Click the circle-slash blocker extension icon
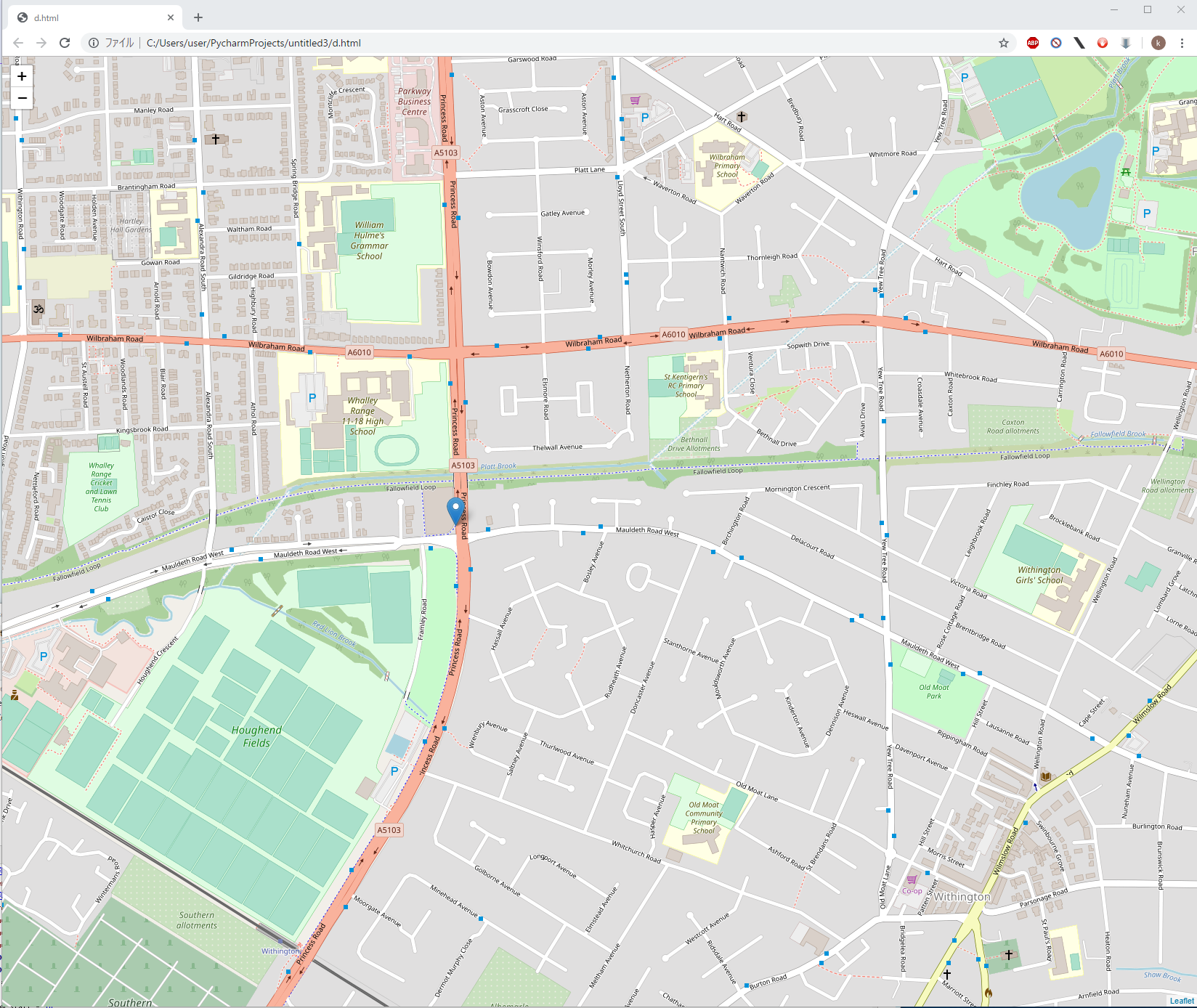 pyautogui.click(x=1056, y=43)
